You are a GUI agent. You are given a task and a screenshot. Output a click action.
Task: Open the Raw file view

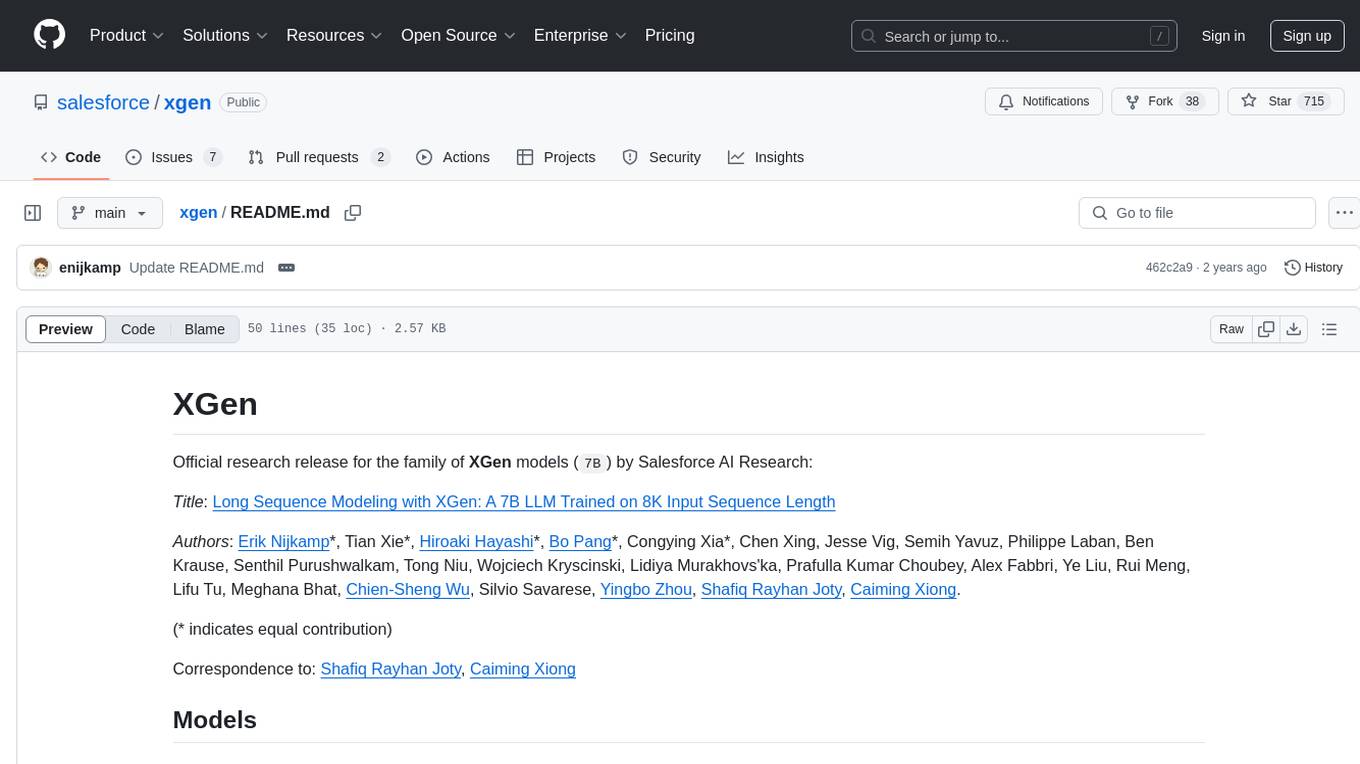[x=1231, y=329]
